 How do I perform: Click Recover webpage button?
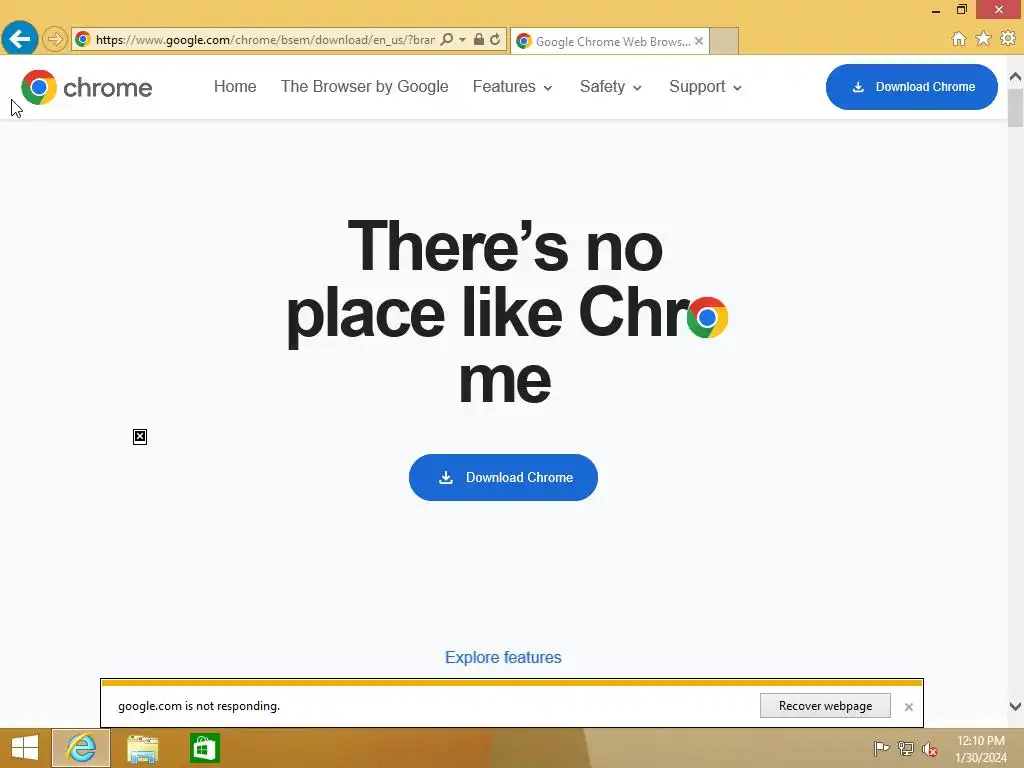[x=825, y=706]
